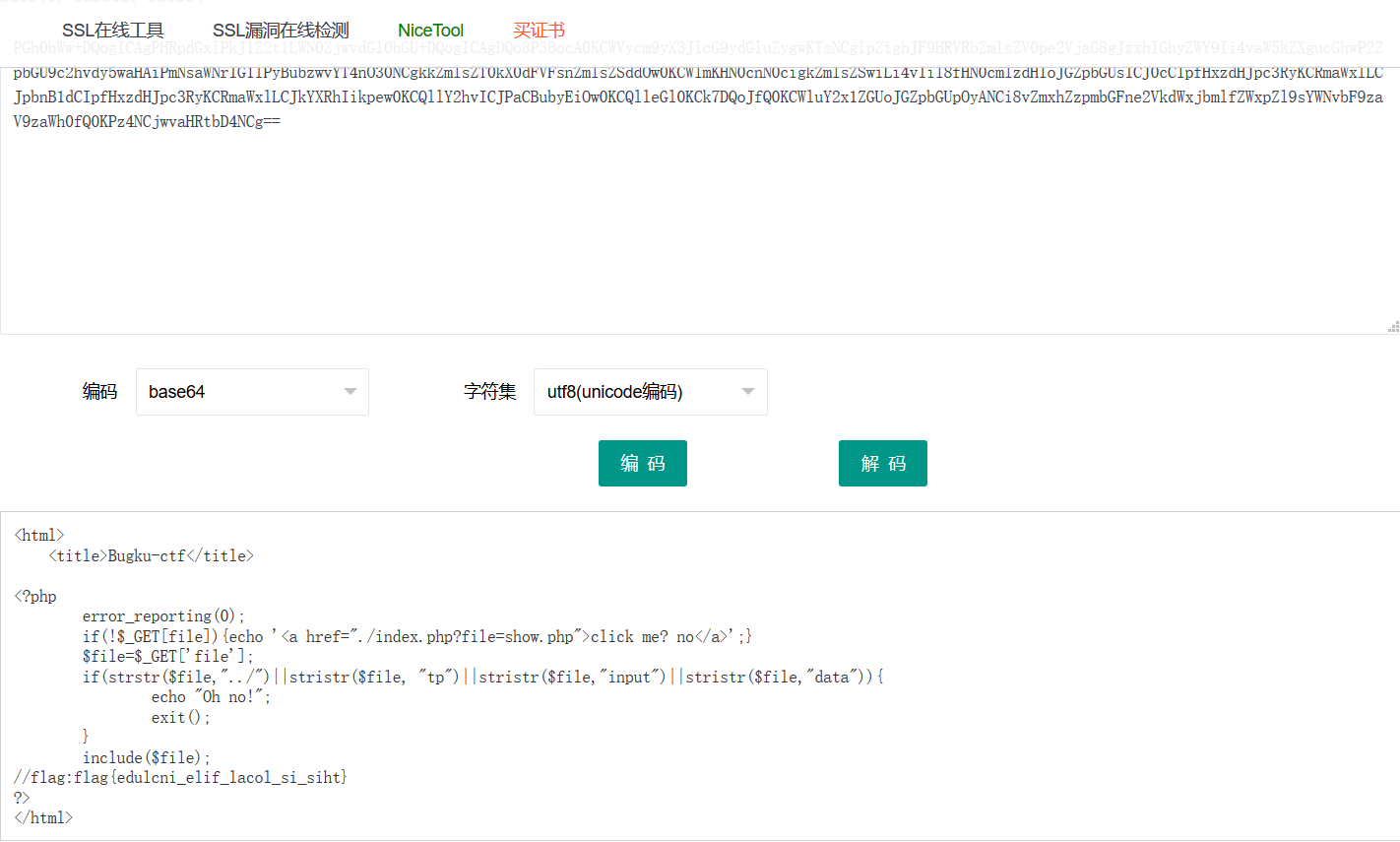Click the error_reporting(0); line
The height and width of the screenshot is (842, 1400).
click(x=163, y=616)
